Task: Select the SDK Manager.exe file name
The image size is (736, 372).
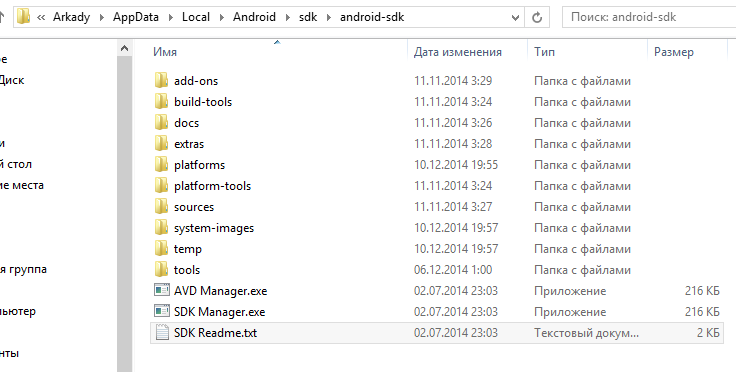Action: (219, 312)
